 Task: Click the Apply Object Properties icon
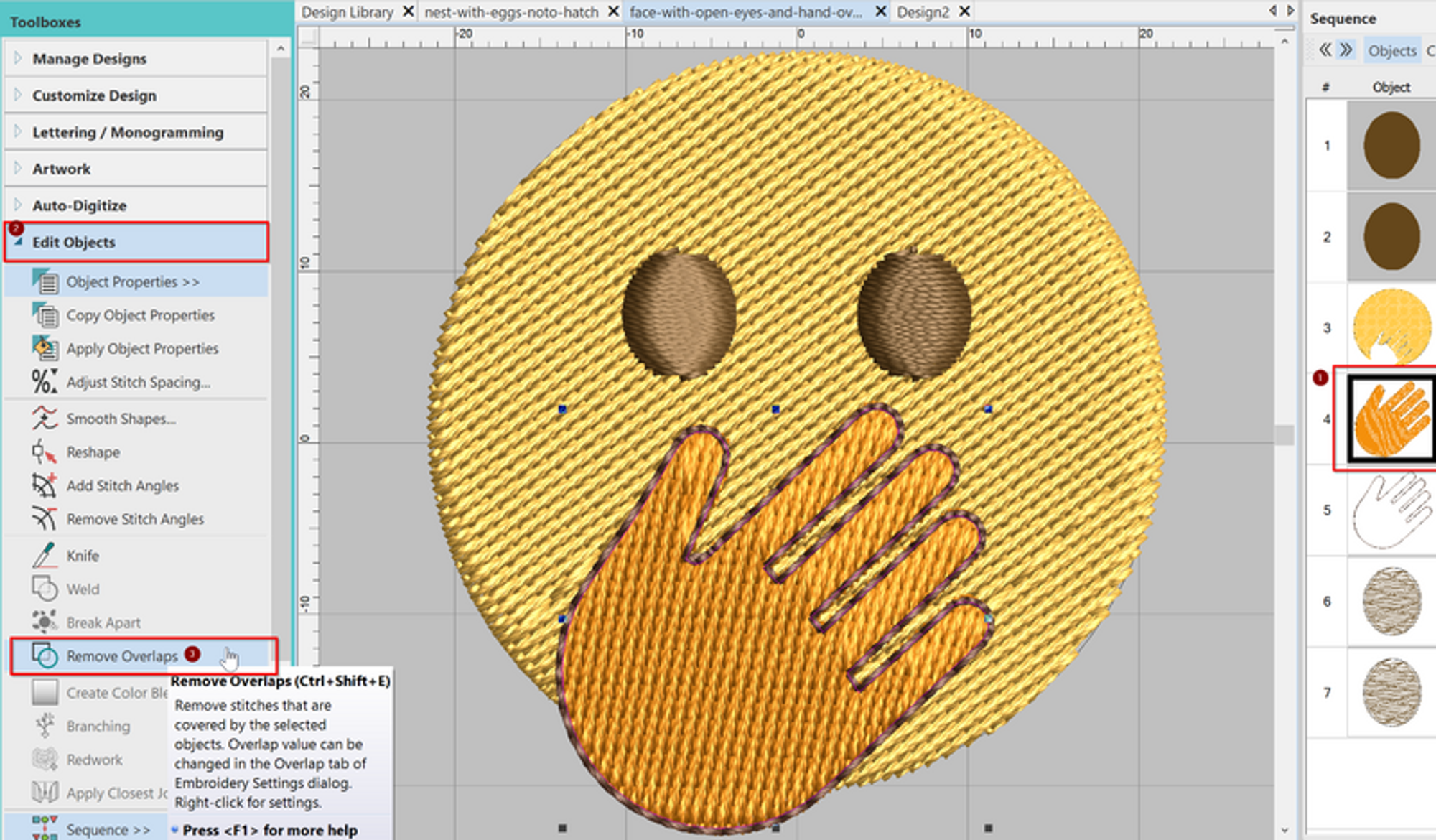pos(45,348)
